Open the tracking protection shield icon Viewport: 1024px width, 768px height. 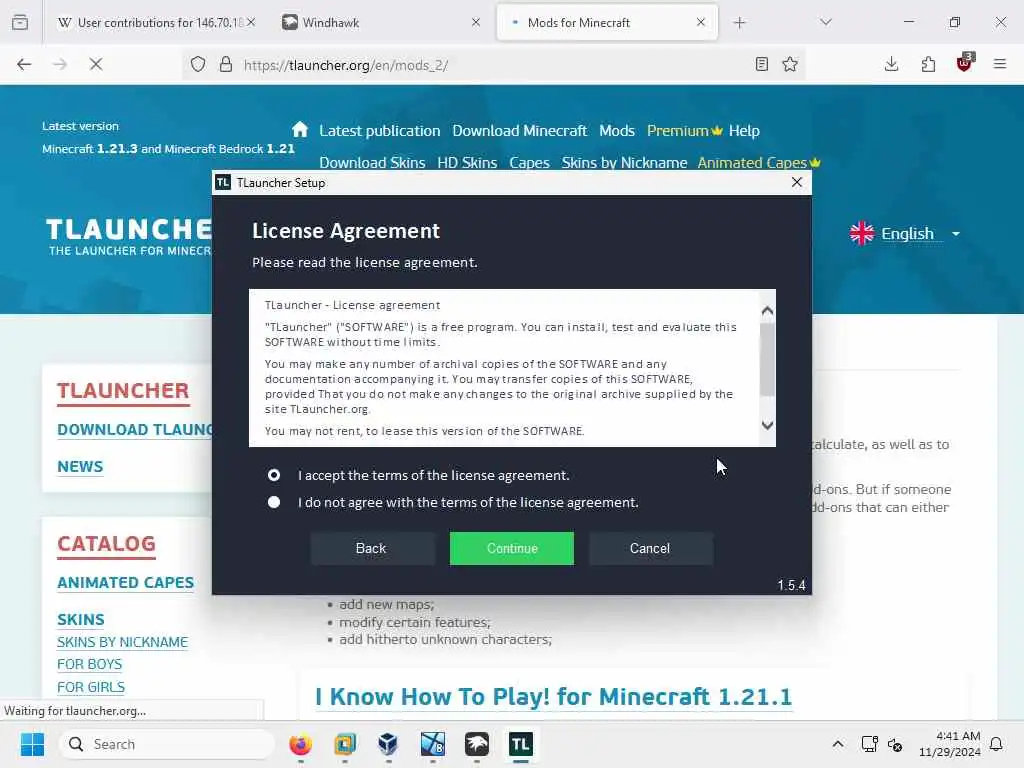198,64
